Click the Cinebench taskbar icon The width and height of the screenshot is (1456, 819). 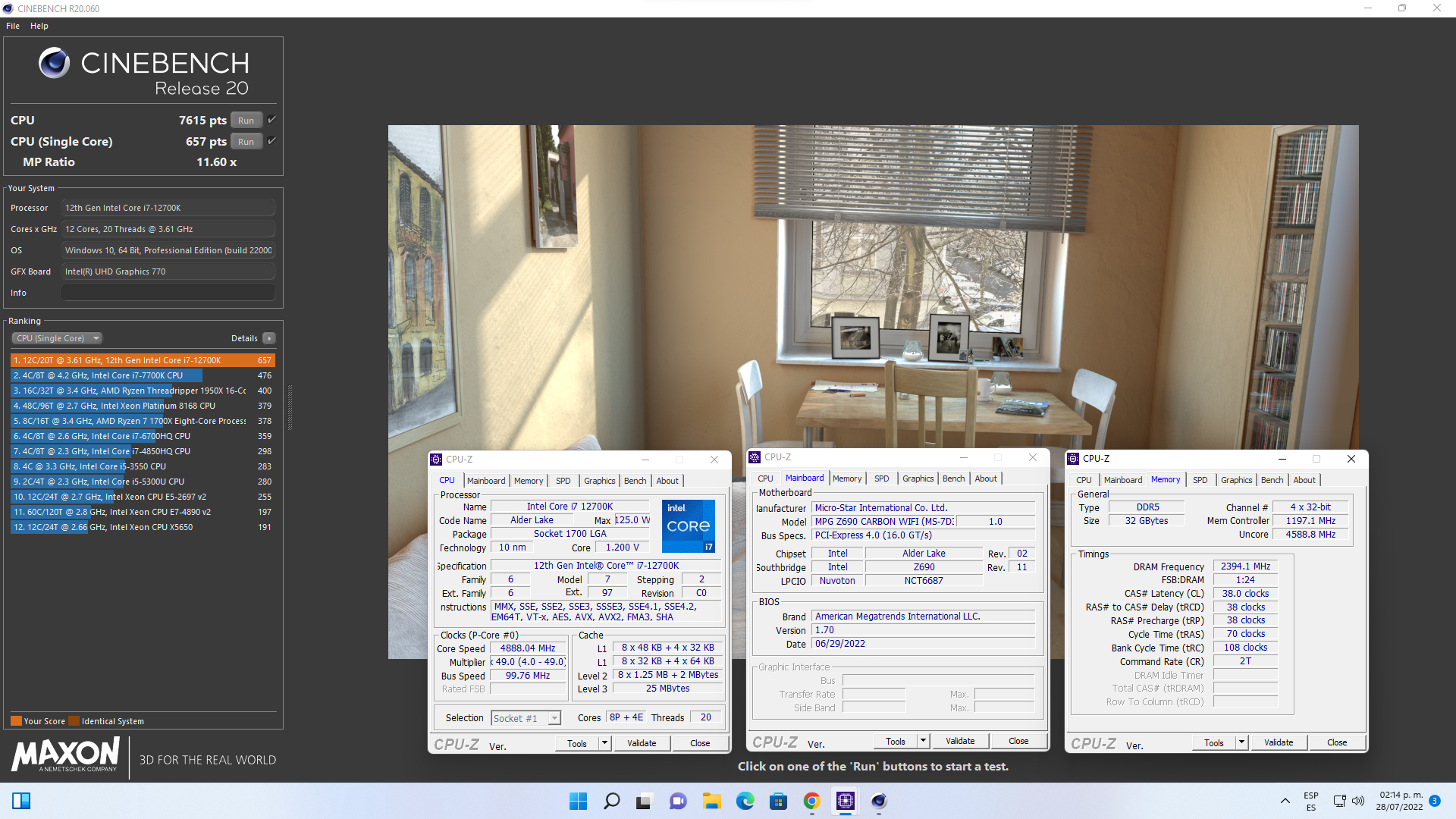[878, 801]
